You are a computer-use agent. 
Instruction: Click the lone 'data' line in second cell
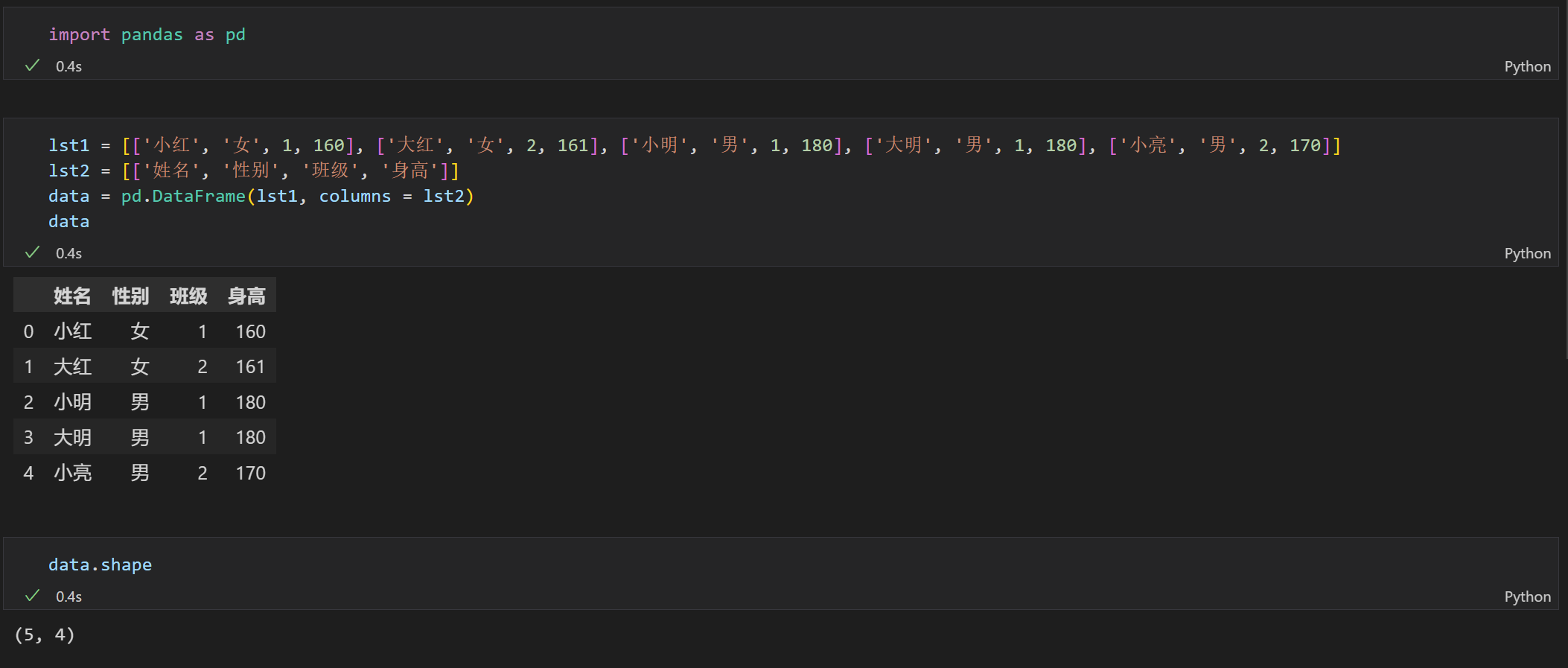coord(68,221)
